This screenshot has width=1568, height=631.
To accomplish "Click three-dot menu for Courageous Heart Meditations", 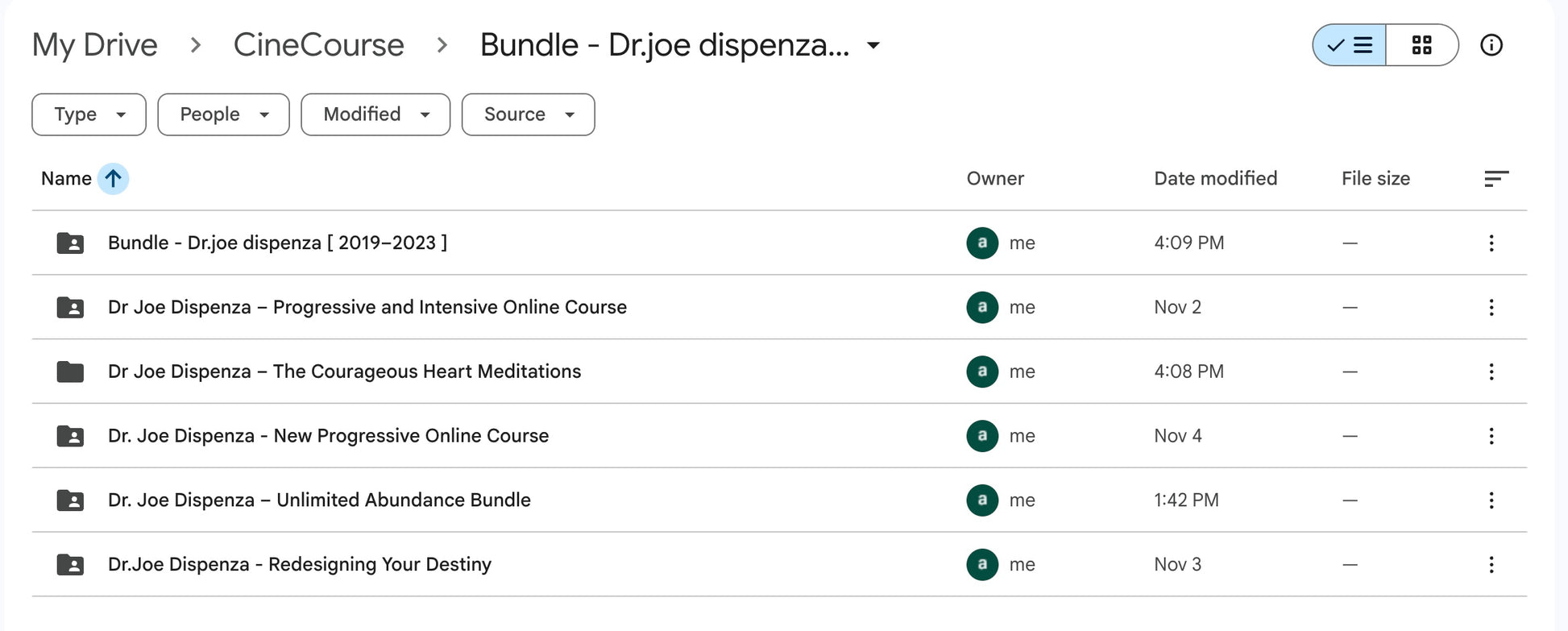I will coord(1491,372).
